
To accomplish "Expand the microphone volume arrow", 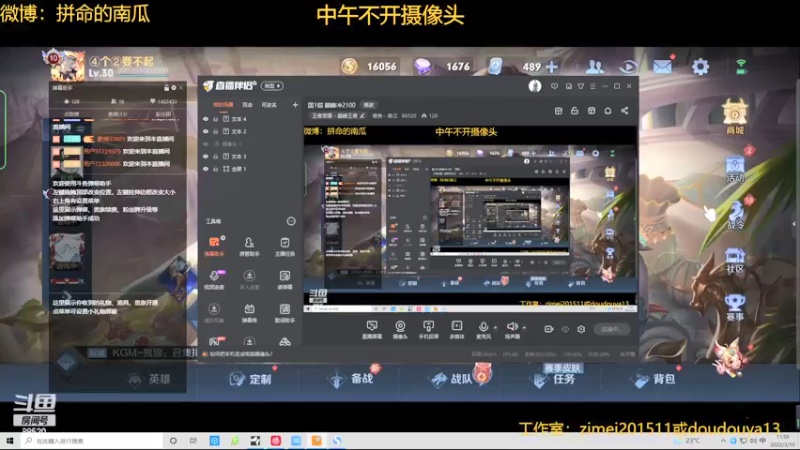I will point(495,328).
